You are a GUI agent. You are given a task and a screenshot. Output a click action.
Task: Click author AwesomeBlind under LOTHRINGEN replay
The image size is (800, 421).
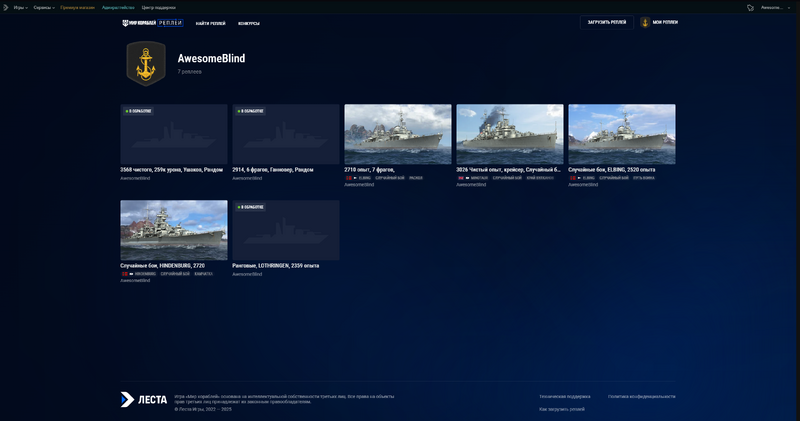pyautogui.click(x=247, y=274)
